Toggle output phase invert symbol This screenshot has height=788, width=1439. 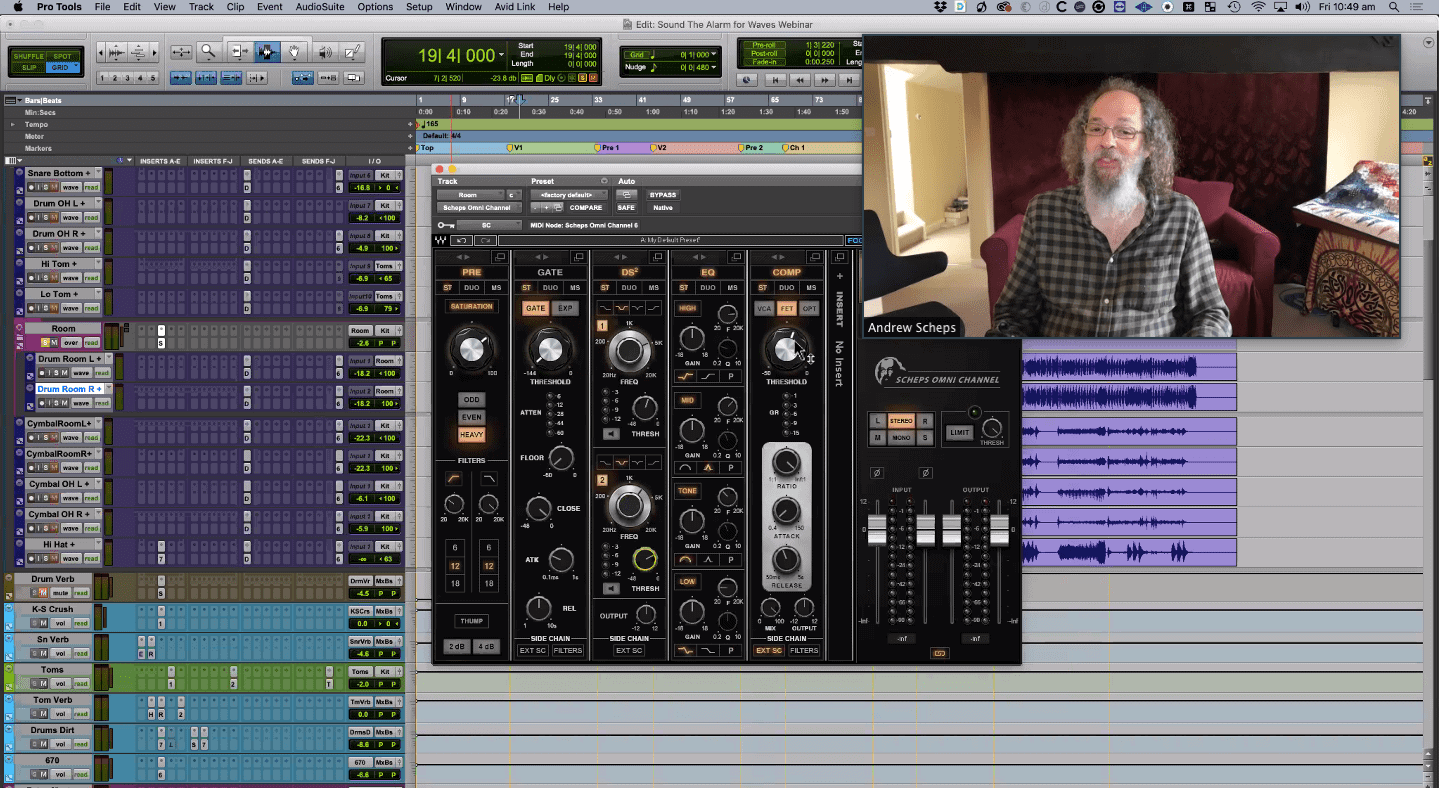pos(926,472)
